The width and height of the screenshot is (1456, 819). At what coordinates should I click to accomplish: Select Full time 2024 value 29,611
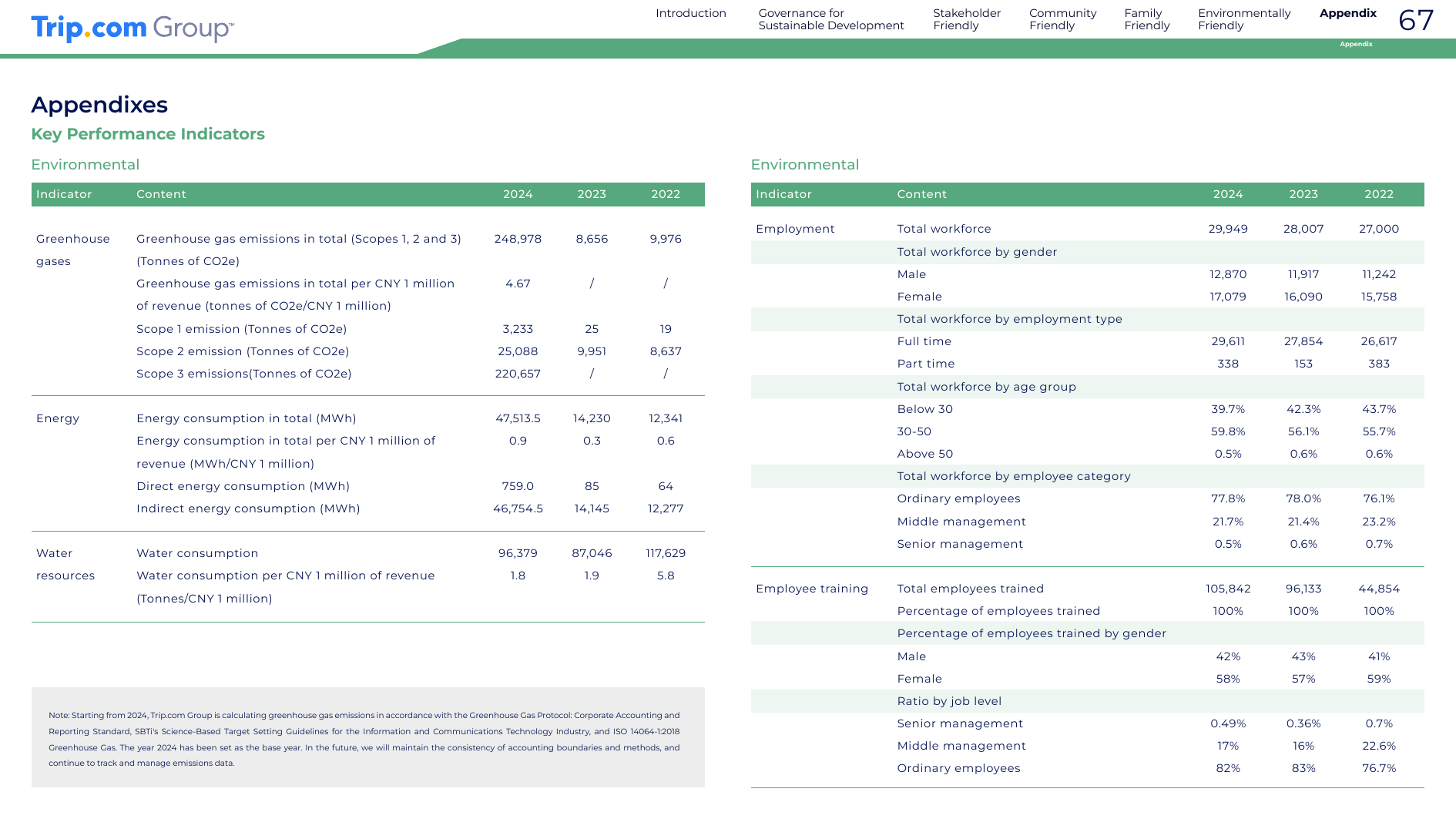tap(1228, 341)
